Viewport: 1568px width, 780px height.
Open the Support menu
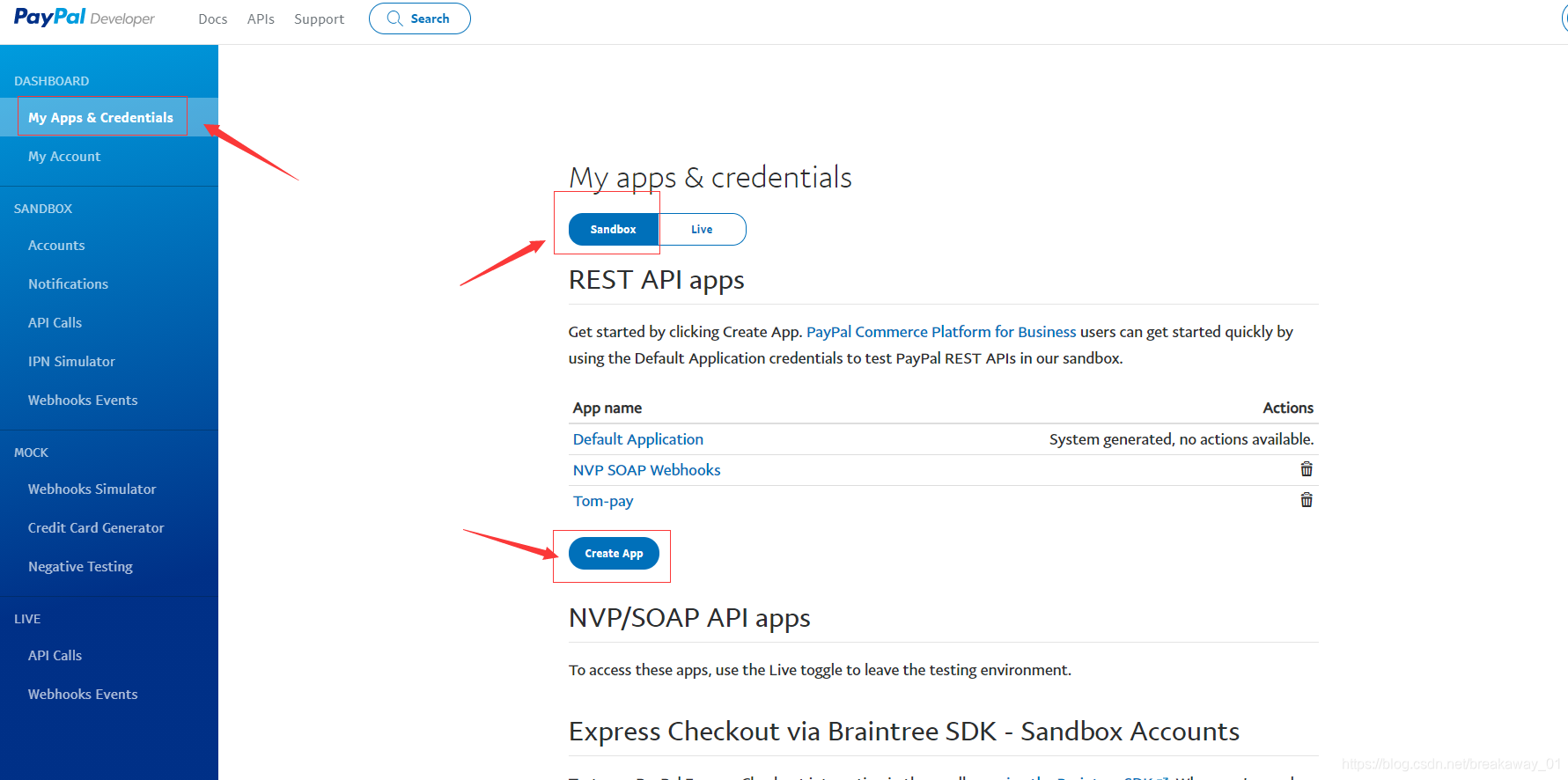tap(319, 18)
